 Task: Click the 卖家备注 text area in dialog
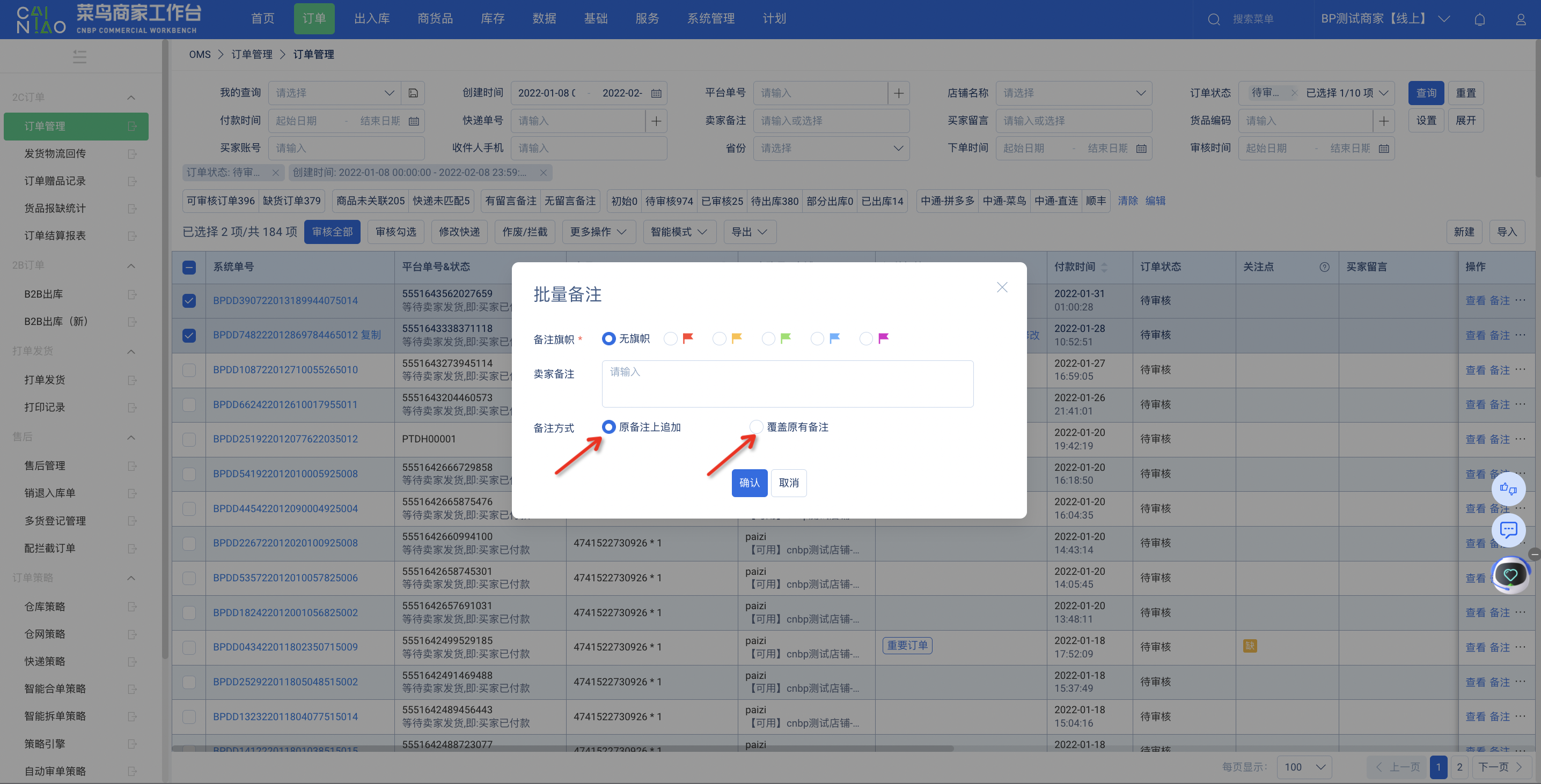(787, 384)
